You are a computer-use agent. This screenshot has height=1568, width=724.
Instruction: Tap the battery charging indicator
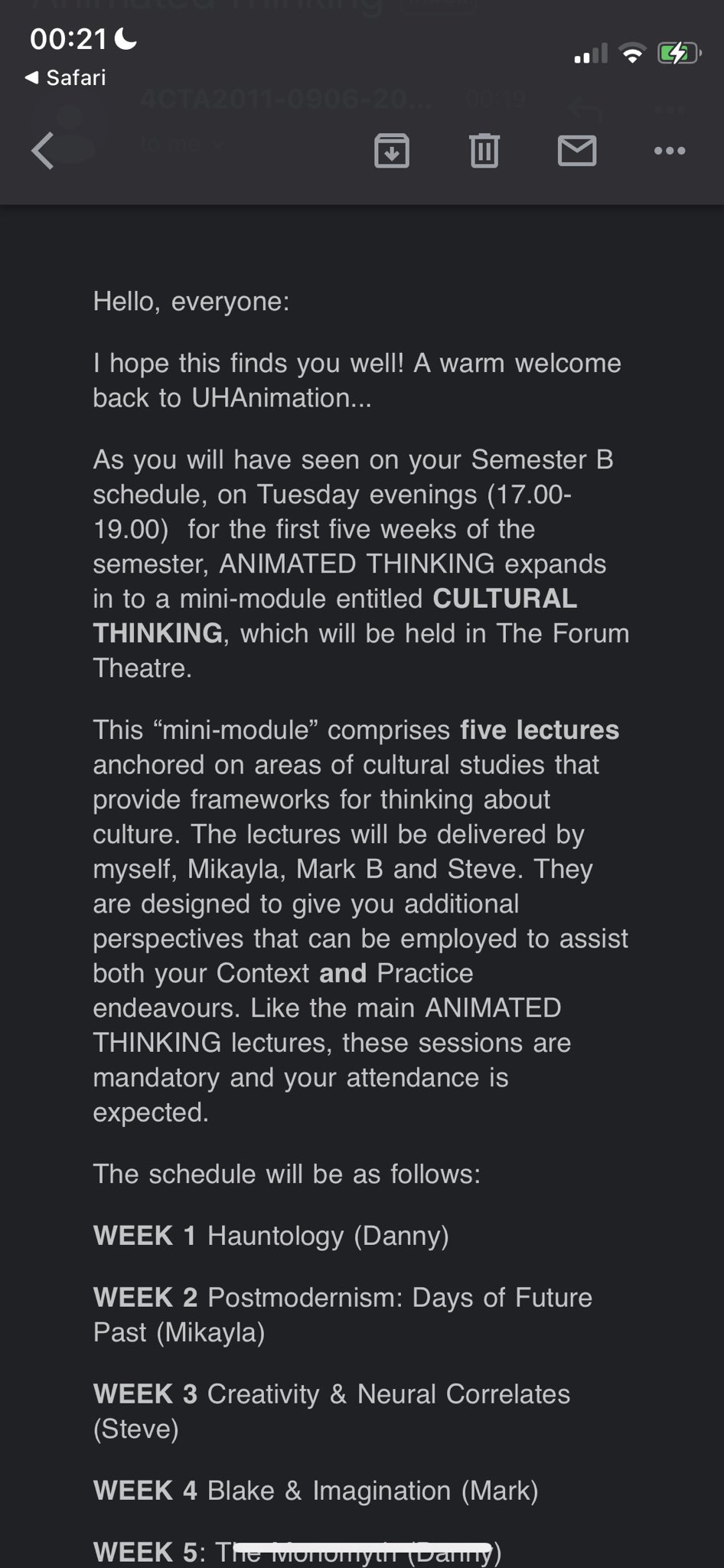[x=678, y=54]
